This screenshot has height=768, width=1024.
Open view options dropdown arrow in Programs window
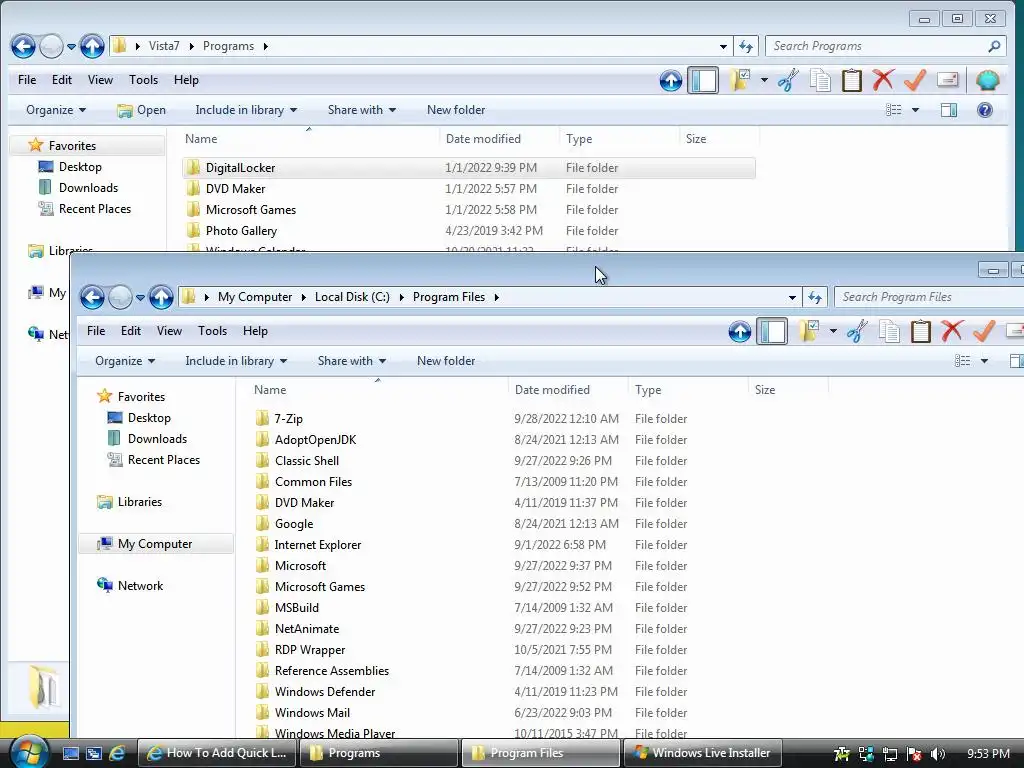click(915, 110)
